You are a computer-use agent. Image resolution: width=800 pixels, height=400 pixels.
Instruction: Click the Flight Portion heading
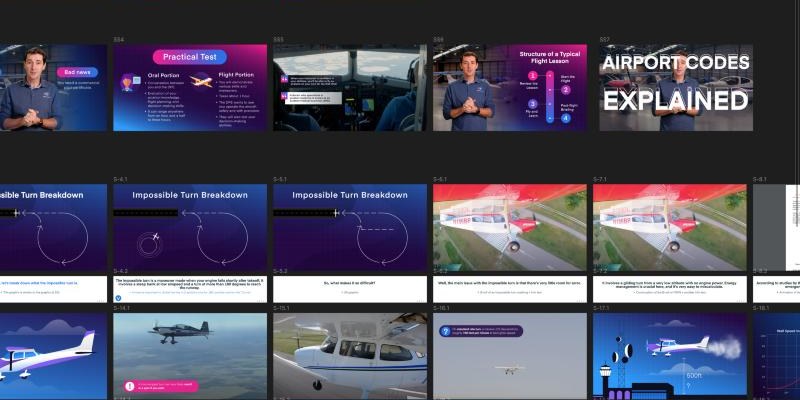coord(236,75)
